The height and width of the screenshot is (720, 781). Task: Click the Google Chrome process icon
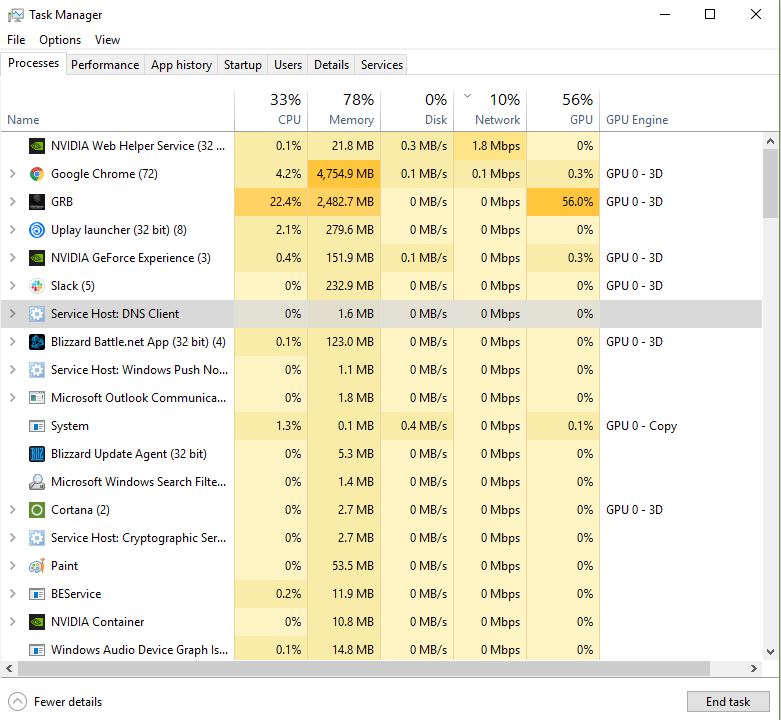[36, 174]
